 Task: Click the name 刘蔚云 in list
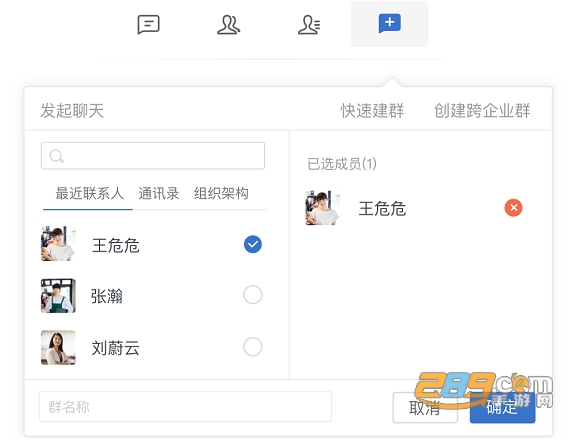point(115,348)
